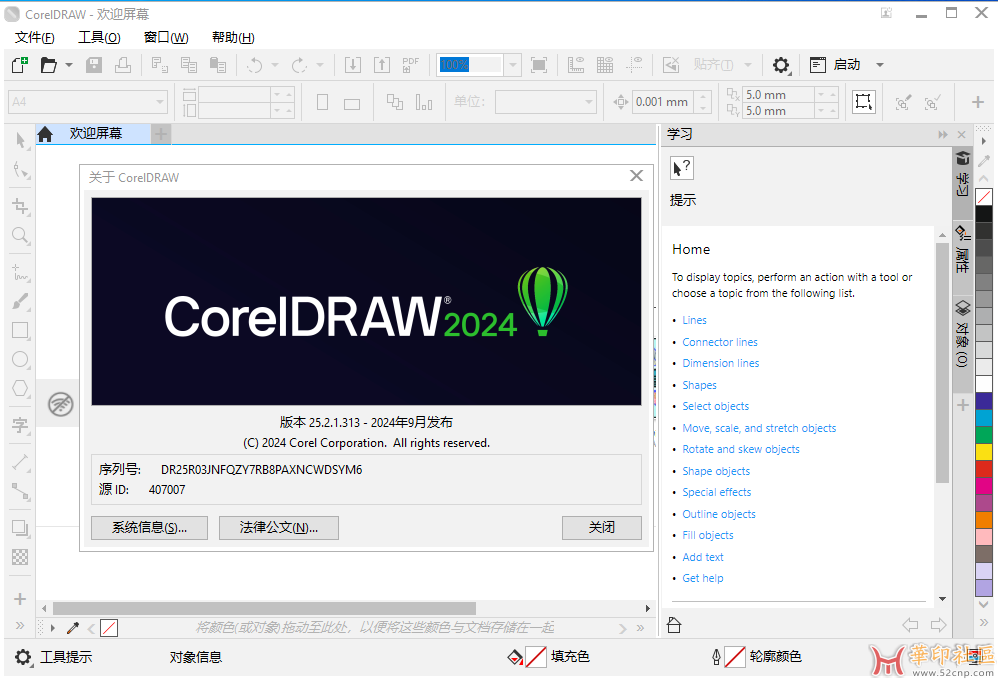
Task: Click the Learn panel vertical scrollbar
Action: pyautogui.click(x=942, y=362)
